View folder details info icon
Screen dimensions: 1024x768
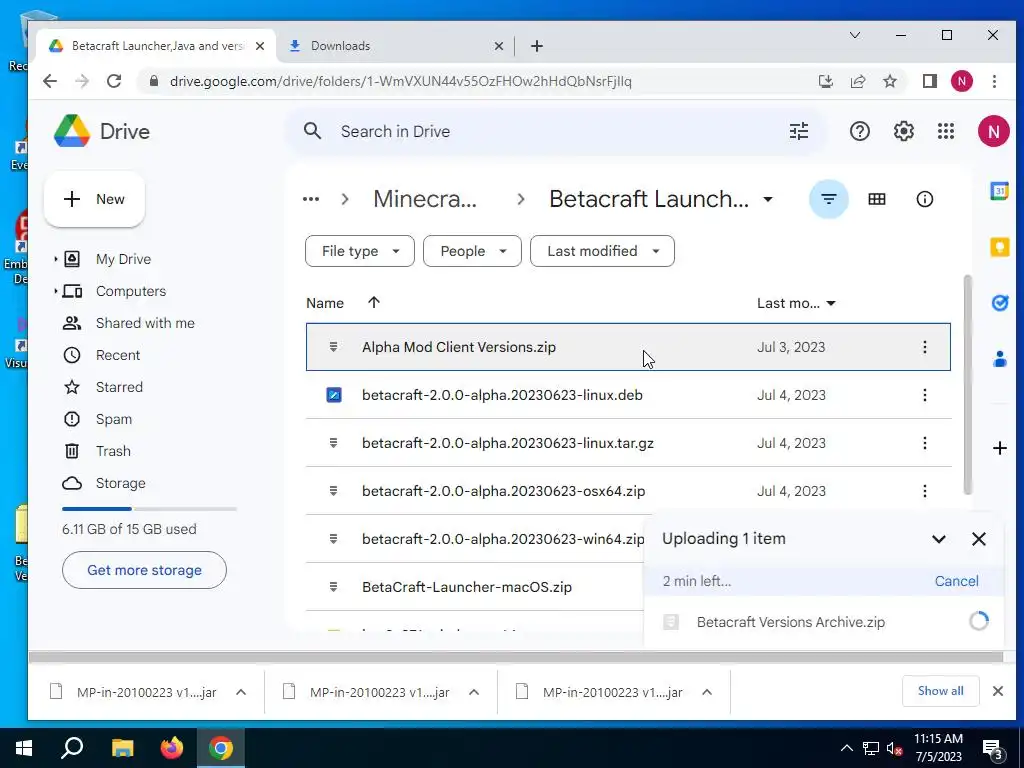(x=924, y=199)
